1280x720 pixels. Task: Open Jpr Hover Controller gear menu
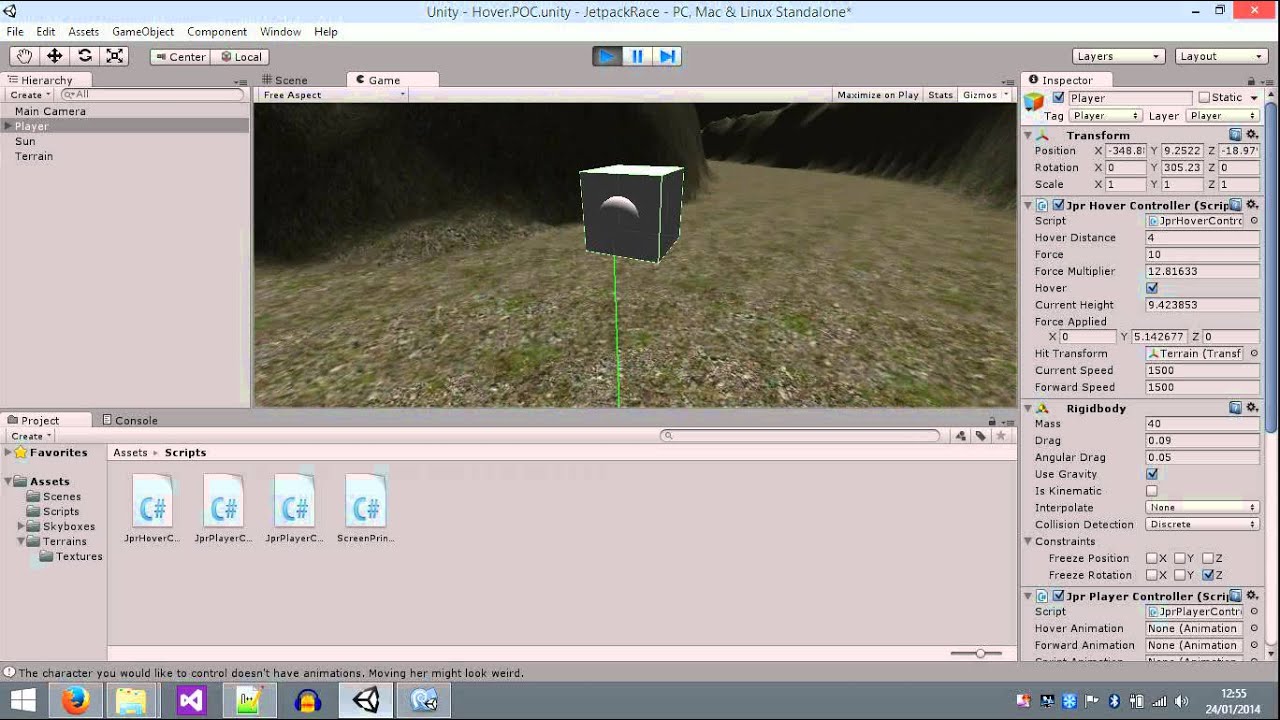pyautogui.click(x=1252, y=205)
